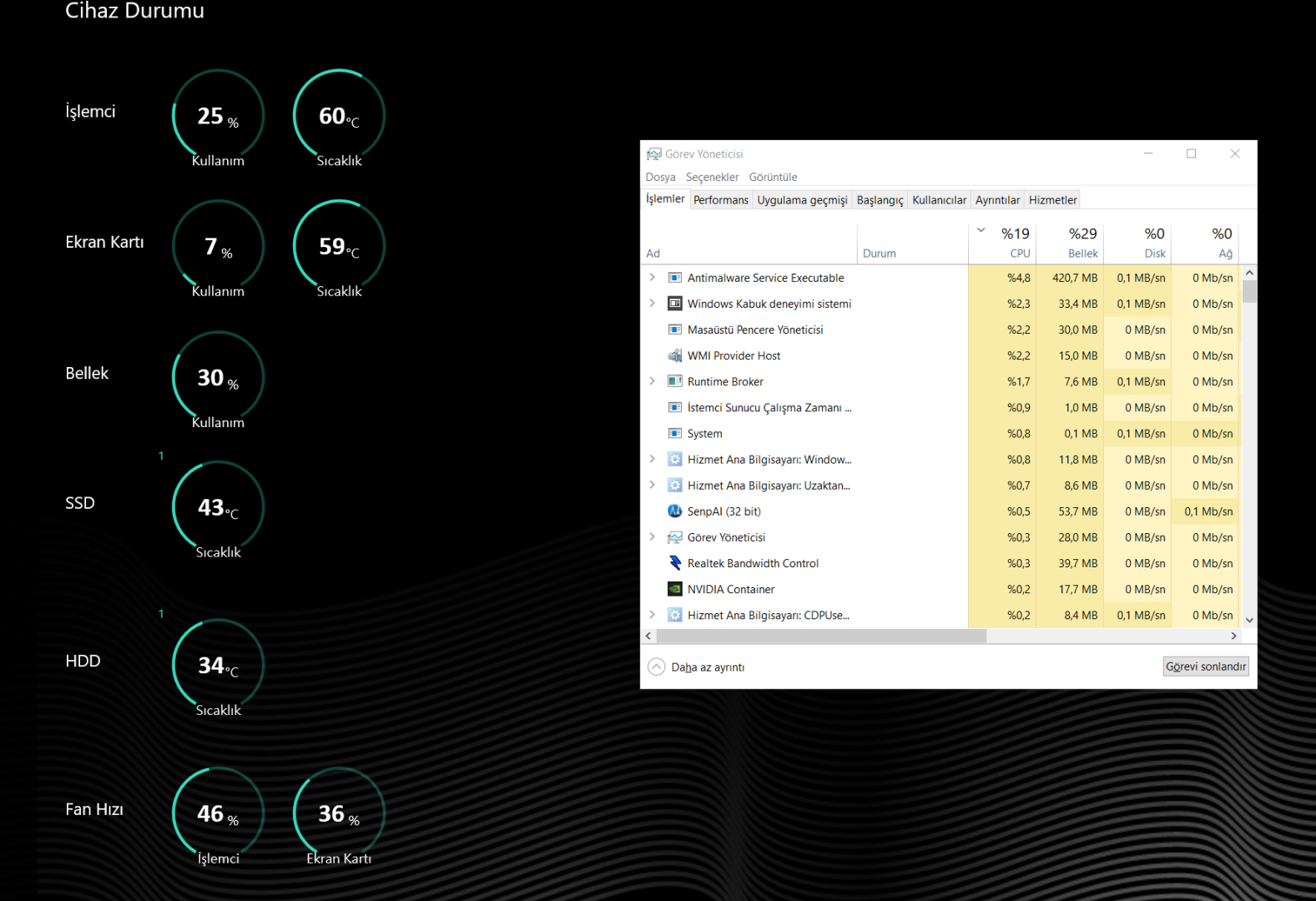1316x901 pixels.
Task: Expand the Antimalware Service Executable row
Action: click(653, 278)
